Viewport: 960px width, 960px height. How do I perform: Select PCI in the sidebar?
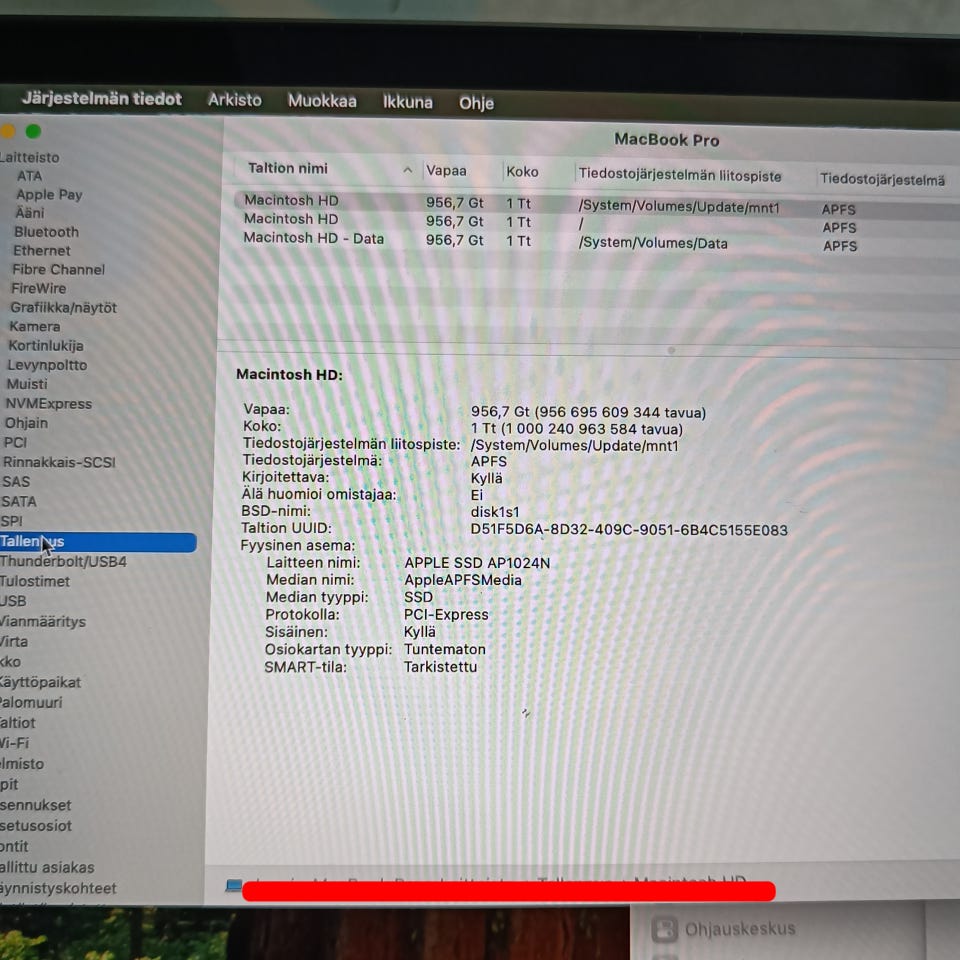pyautogui.click(x=15, y=443)
